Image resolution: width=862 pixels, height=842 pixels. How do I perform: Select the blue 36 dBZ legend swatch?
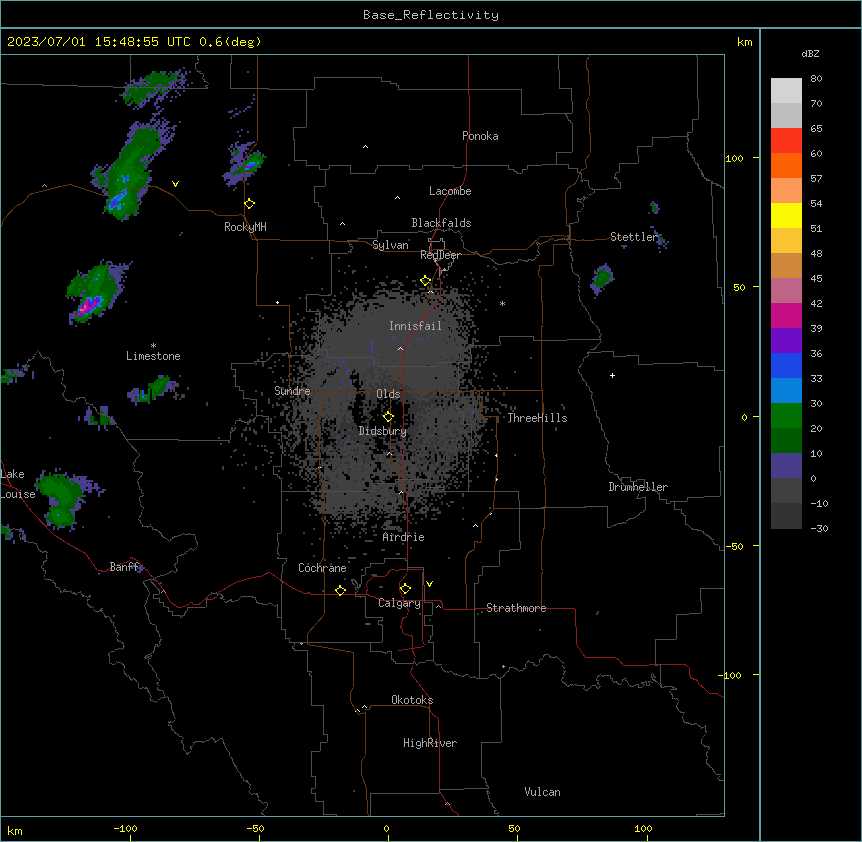[x=786, y=365]
